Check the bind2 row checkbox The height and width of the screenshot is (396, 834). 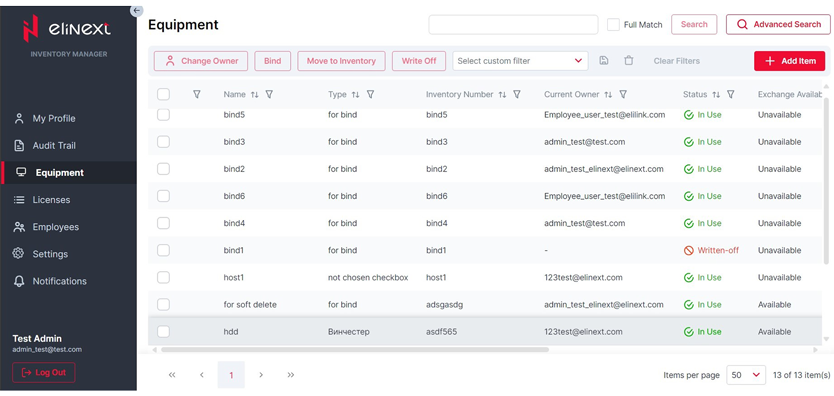163,169
